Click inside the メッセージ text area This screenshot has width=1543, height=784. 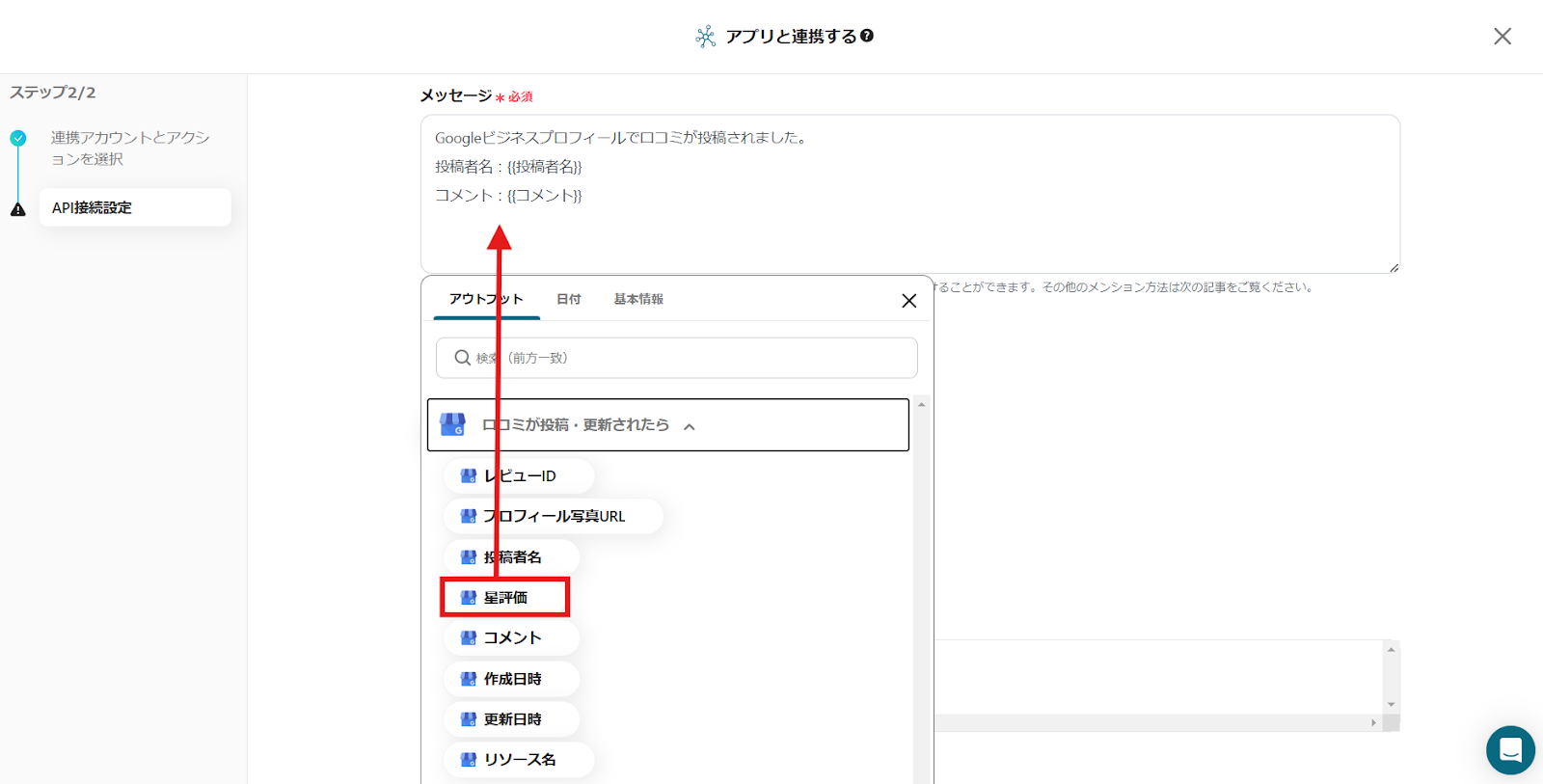[909, 231]
